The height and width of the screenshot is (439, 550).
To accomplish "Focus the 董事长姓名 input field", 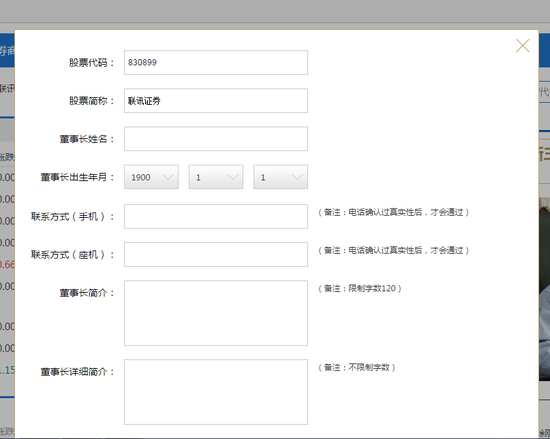I will click(x=216, y=139).
